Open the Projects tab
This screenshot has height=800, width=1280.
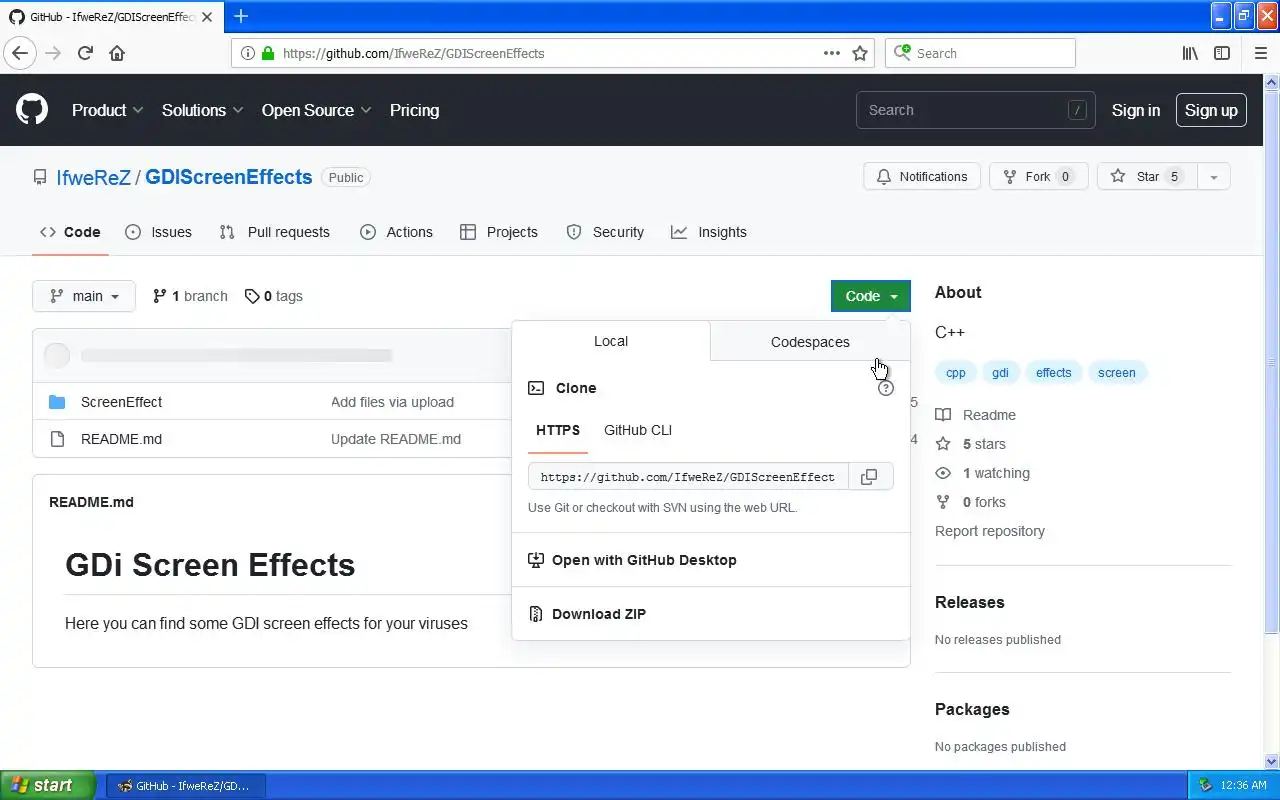499,232
